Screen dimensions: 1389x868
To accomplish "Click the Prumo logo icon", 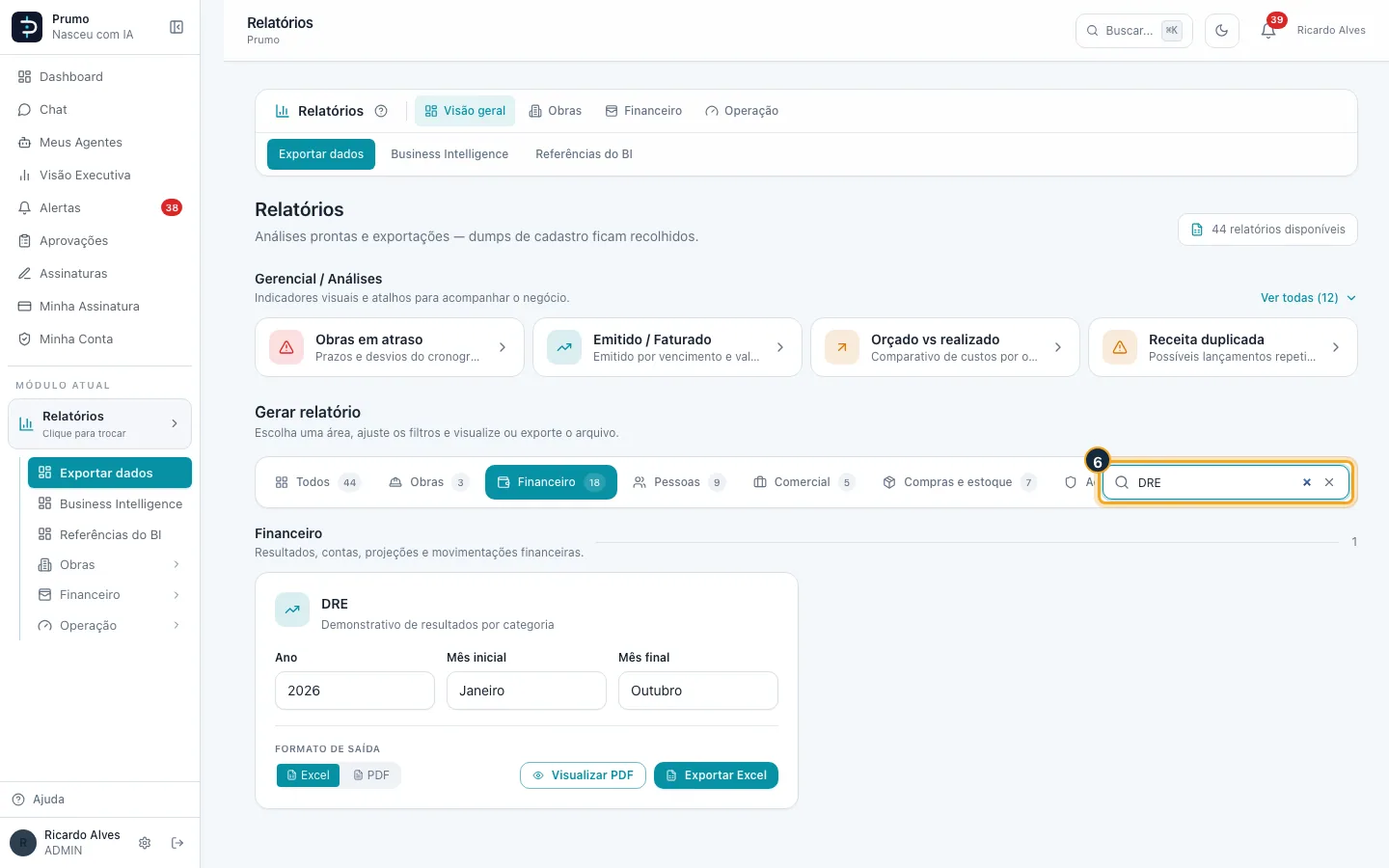I will coord(27,27).
